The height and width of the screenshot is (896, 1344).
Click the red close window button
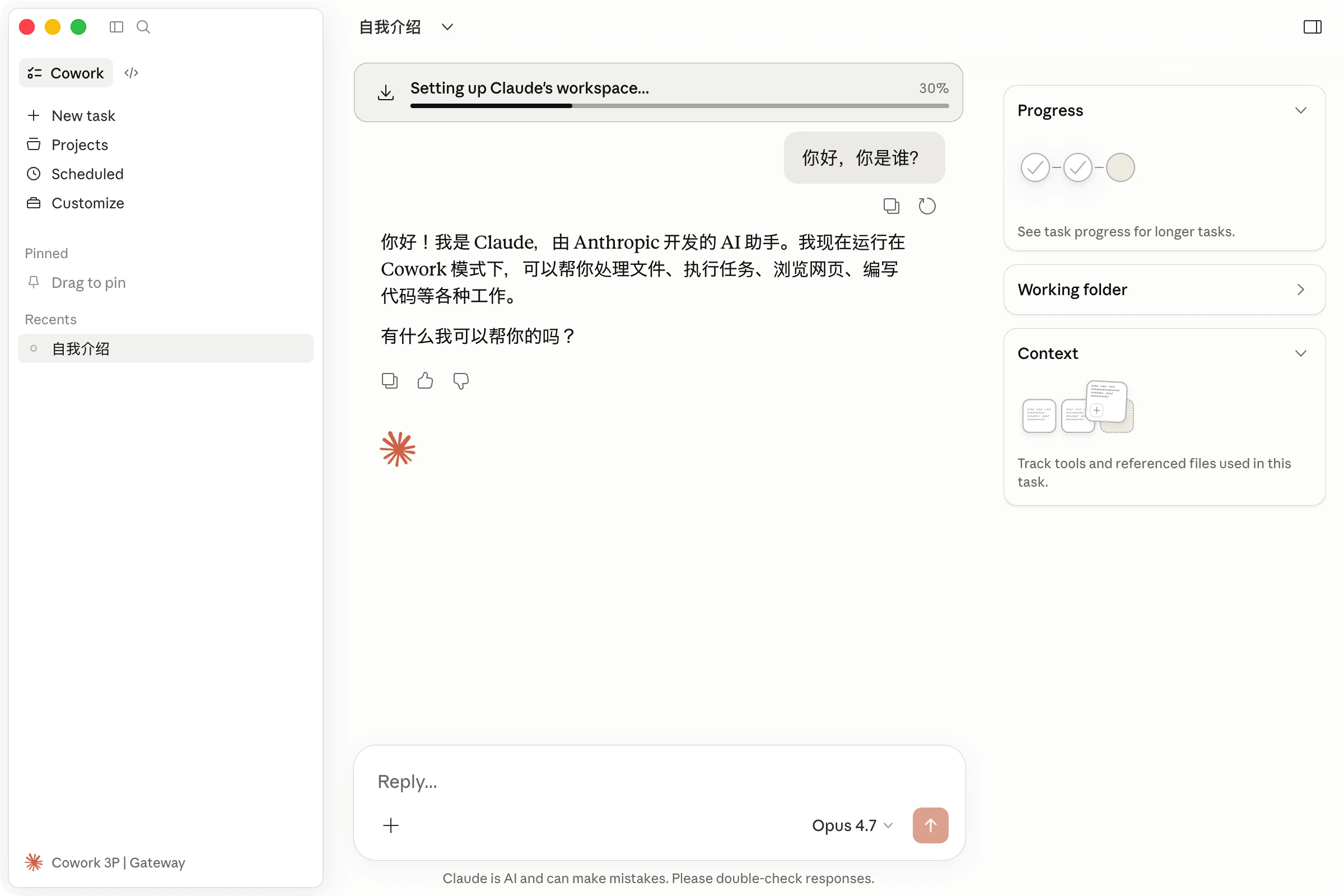(x=27, y=27)
